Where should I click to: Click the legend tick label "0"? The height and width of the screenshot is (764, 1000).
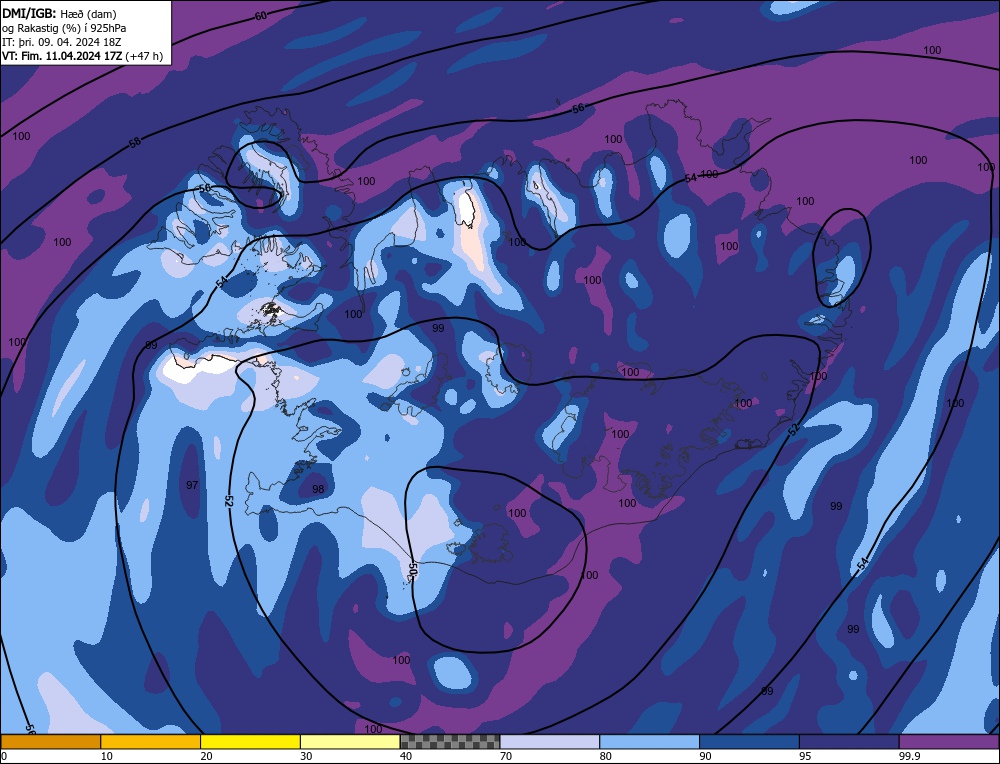coord(4,756)
